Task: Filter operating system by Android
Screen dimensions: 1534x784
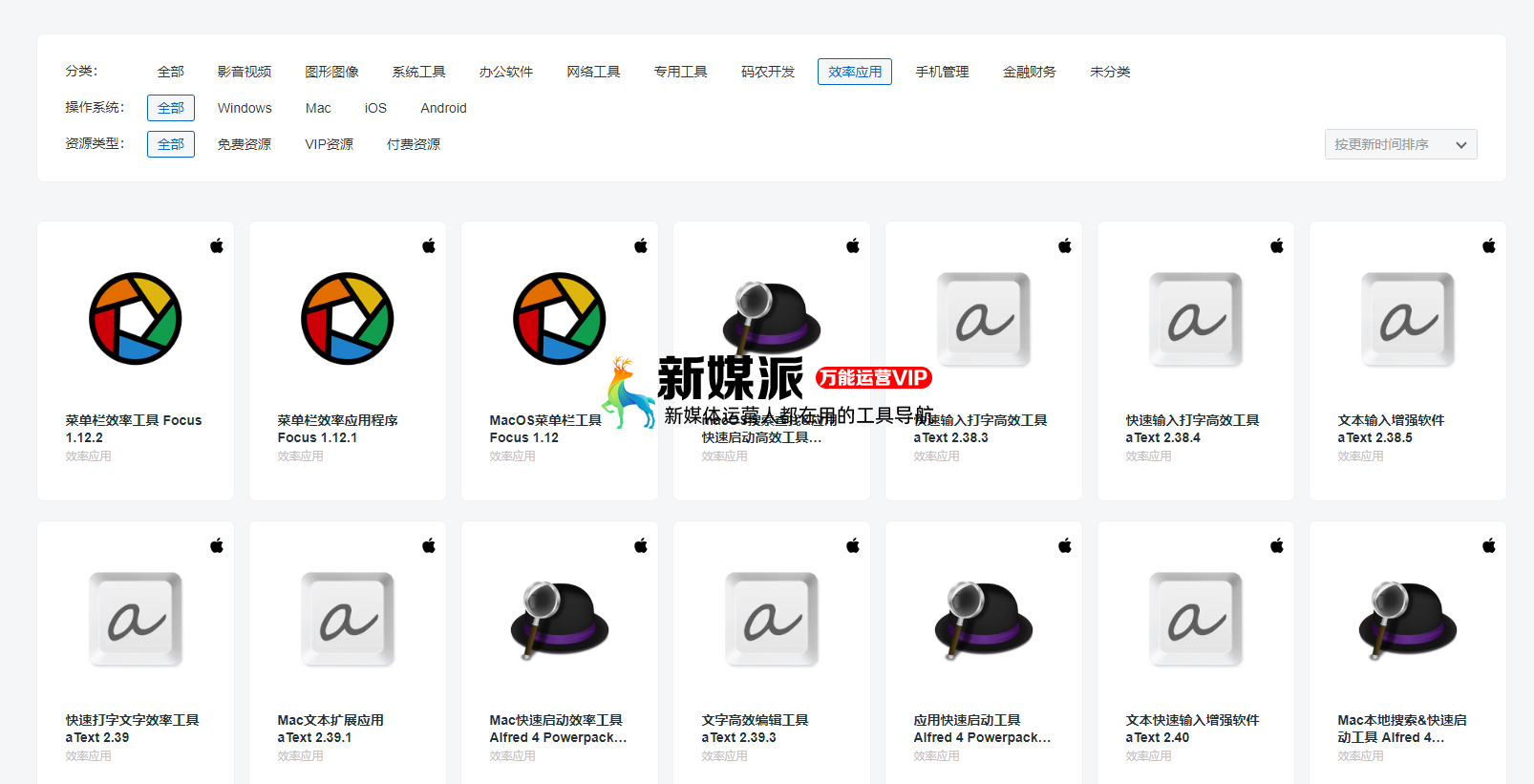Action: (443, 108)
